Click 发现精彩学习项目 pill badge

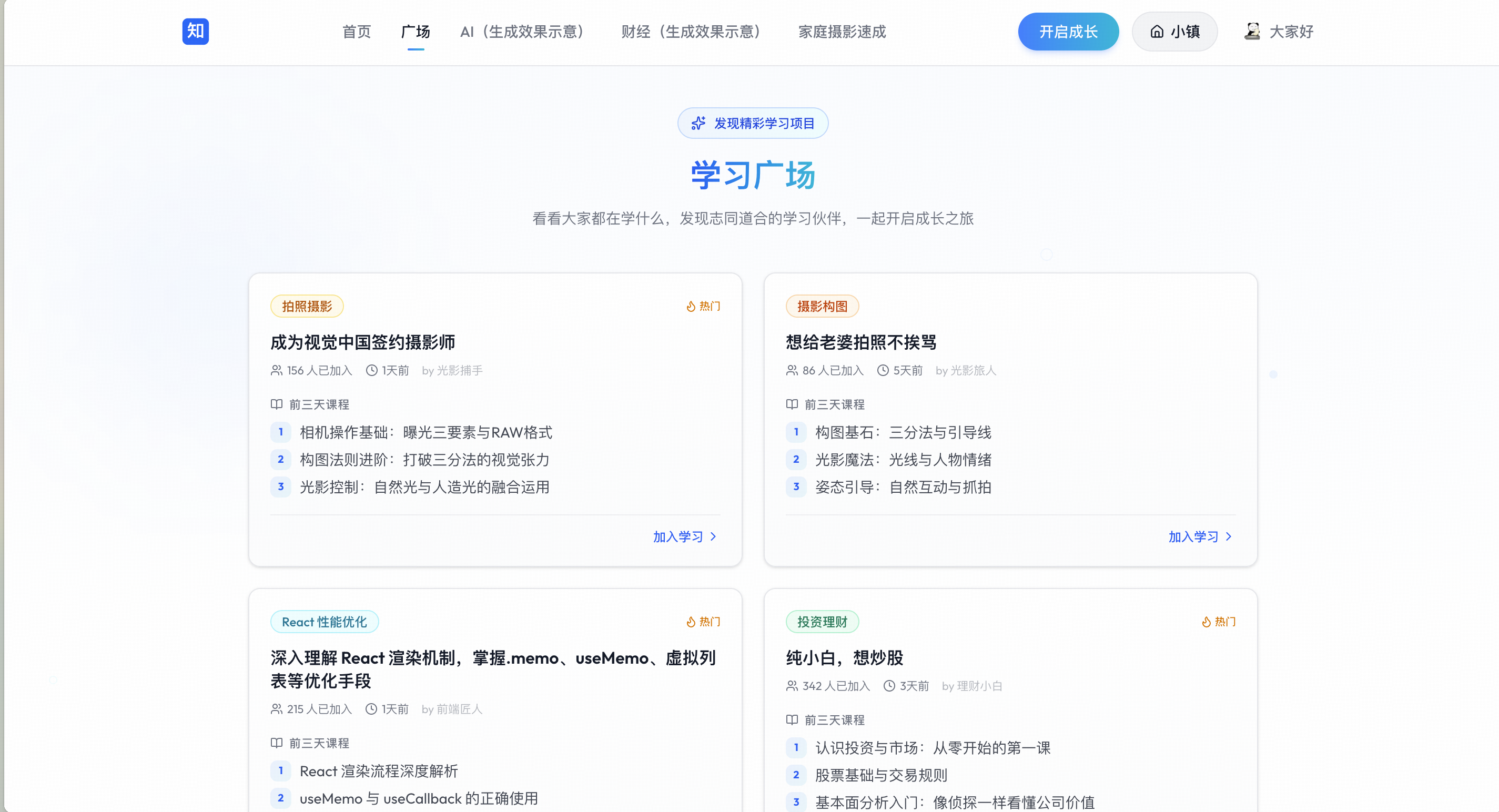753,123
